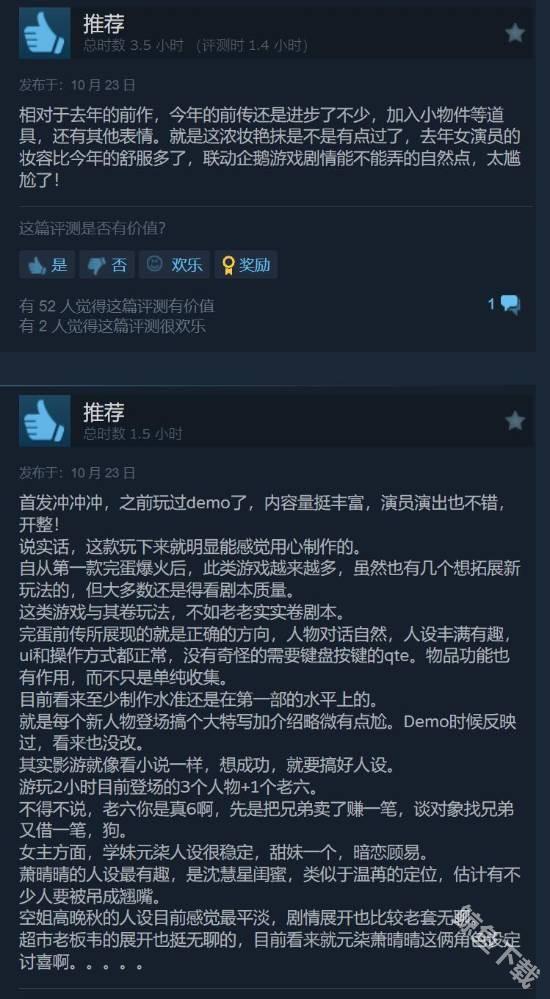The height and width of the screenshot is (999, 550).
Task: Click the 总时数 3.5 小时 playtime text
Action: pyautogui.click(x=133, y=46)
